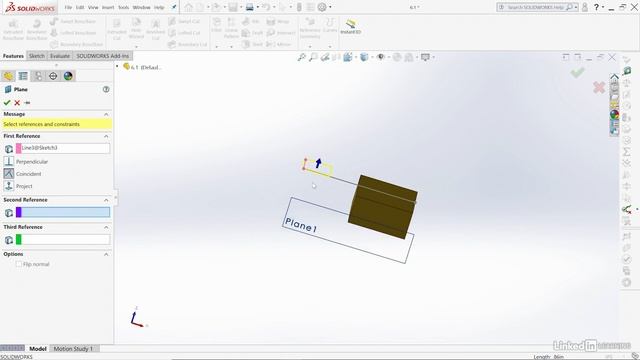
Task: Click the Second Reference selection box
Action: (x=65, y=212)
